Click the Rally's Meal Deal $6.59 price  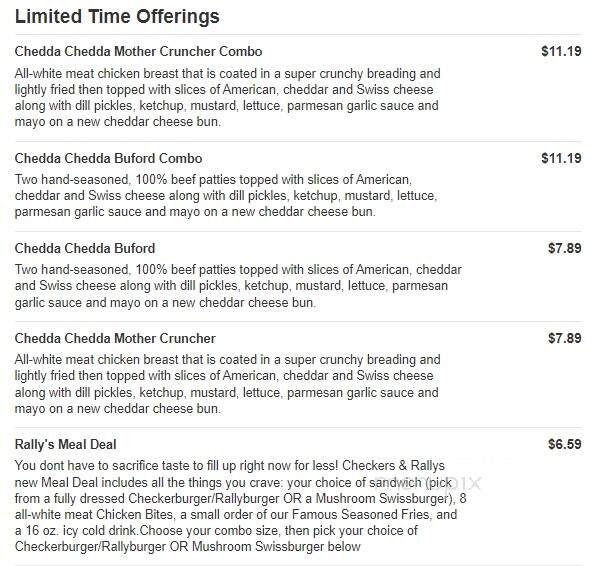tap(564, 444)
